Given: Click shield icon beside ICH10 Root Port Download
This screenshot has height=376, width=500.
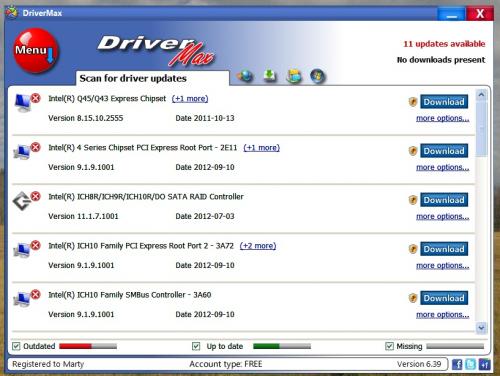Looking at the screenshot, I should [x=413, y=249].
